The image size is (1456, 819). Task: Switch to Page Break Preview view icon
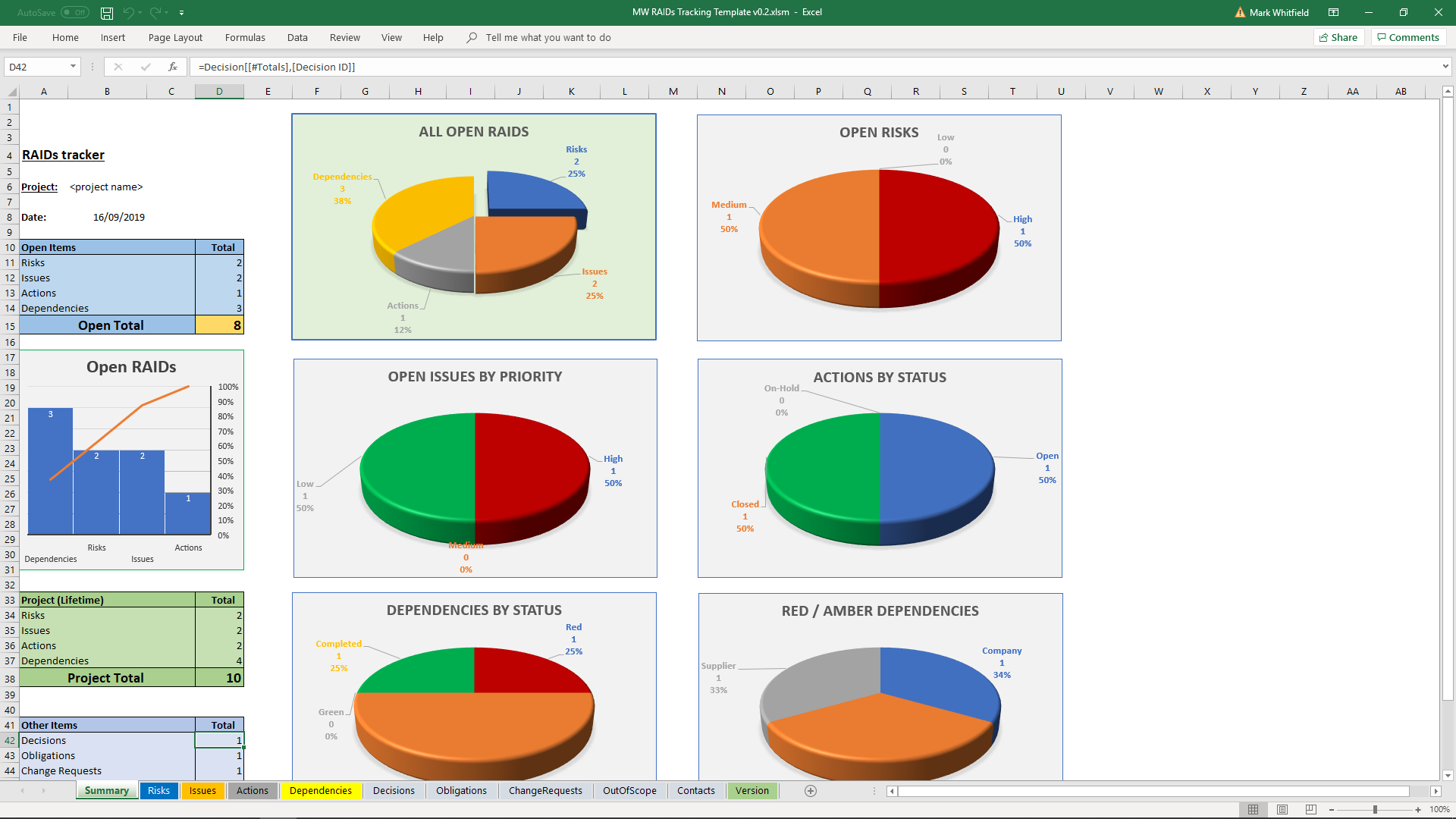(1311, 809)
